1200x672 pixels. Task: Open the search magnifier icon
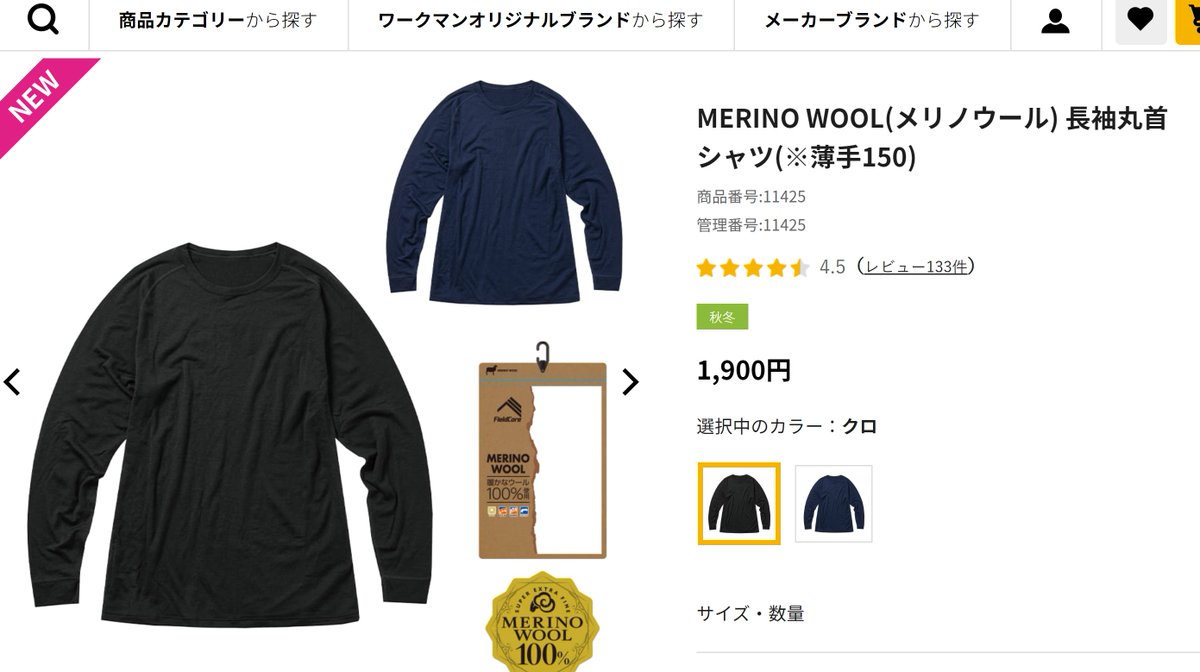(43, 20)
